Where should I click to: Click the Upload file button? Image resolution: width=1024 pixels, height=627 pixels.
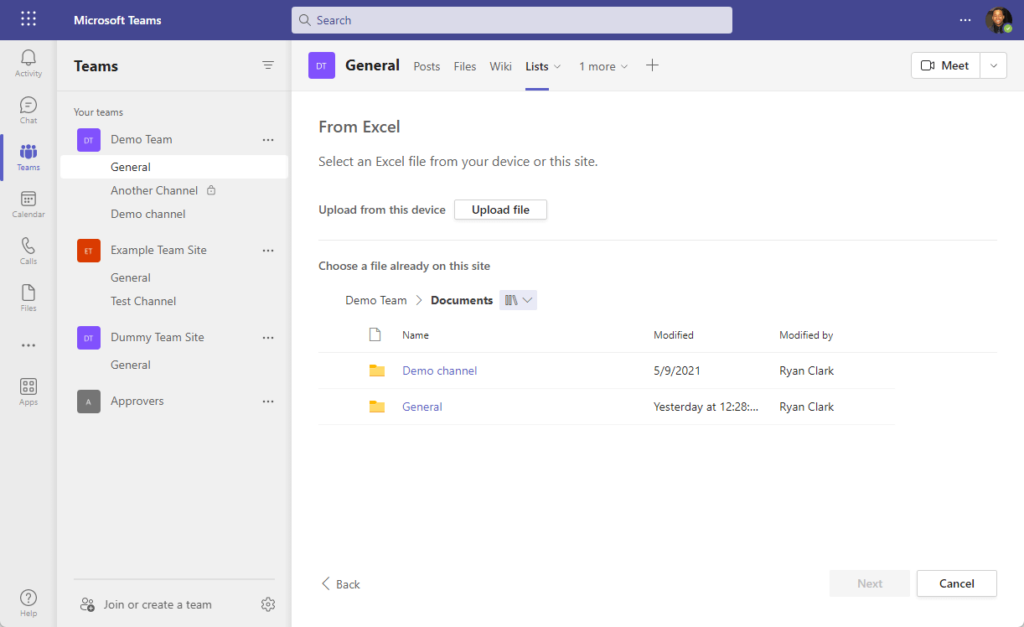[500, 210]
